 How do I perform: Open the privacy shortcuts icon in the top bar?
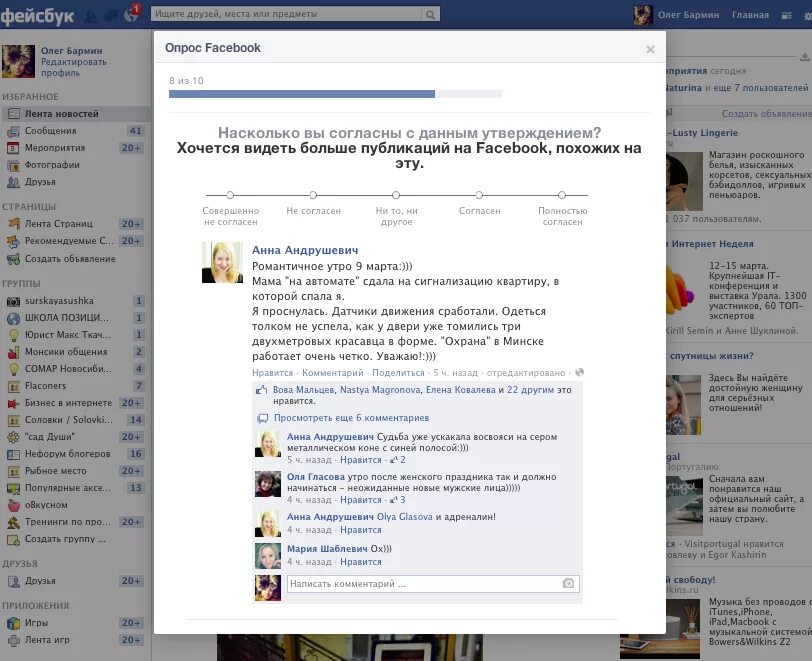tap(787, 16)
